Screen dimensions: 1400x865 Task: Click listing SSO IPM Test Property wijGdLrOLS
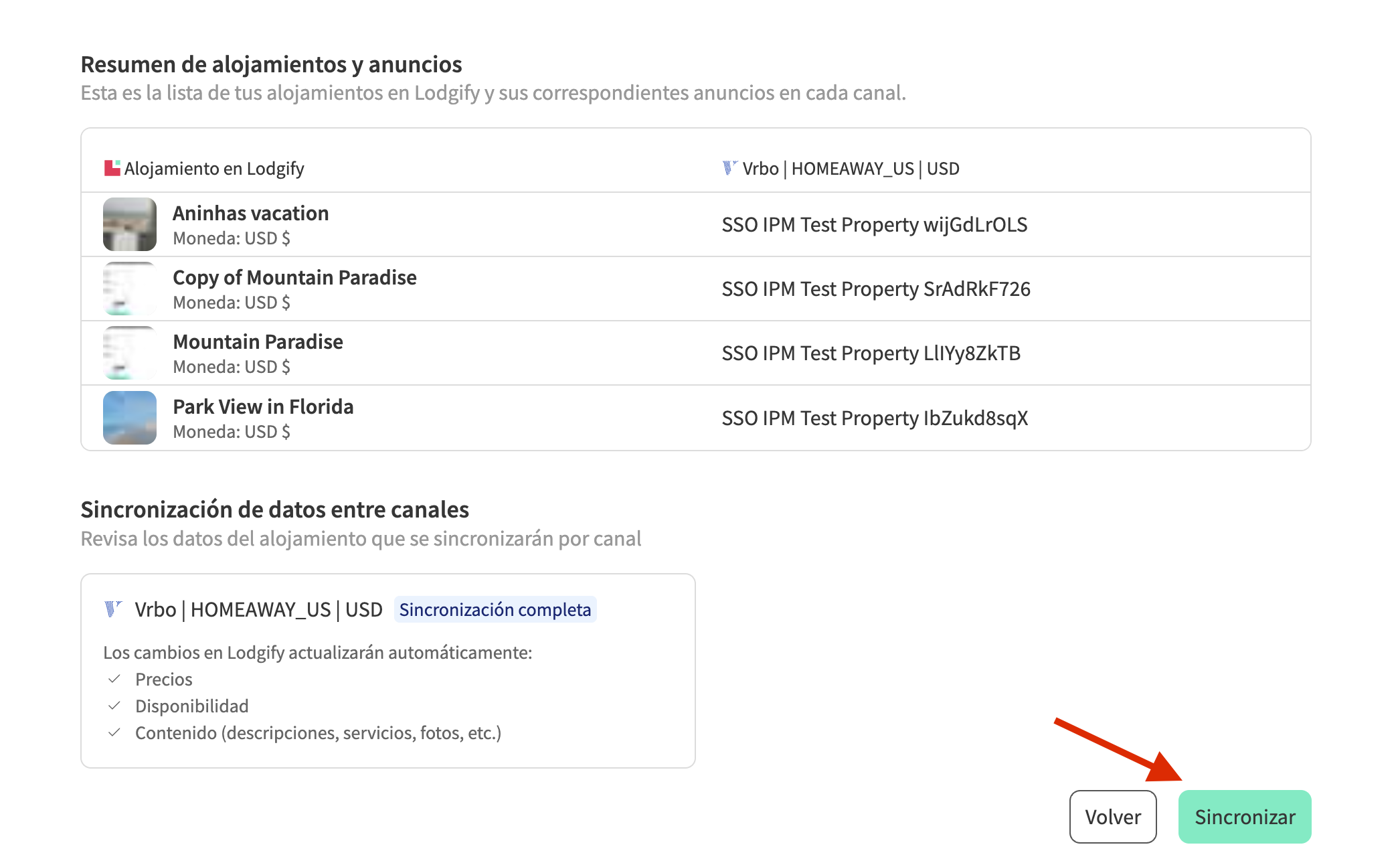click(874, 224)
